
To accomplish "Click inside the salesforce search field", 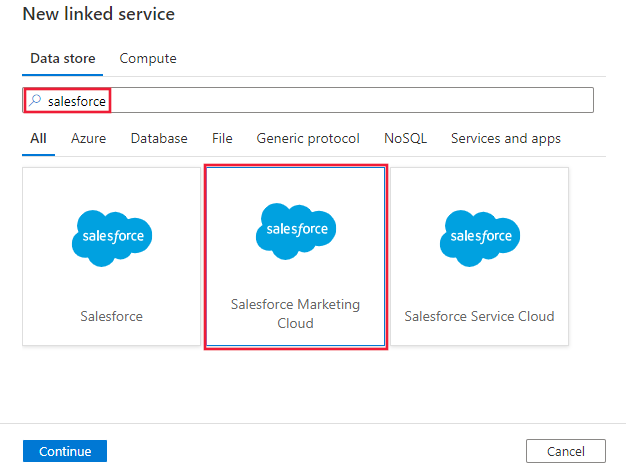I will click(330, 101).
